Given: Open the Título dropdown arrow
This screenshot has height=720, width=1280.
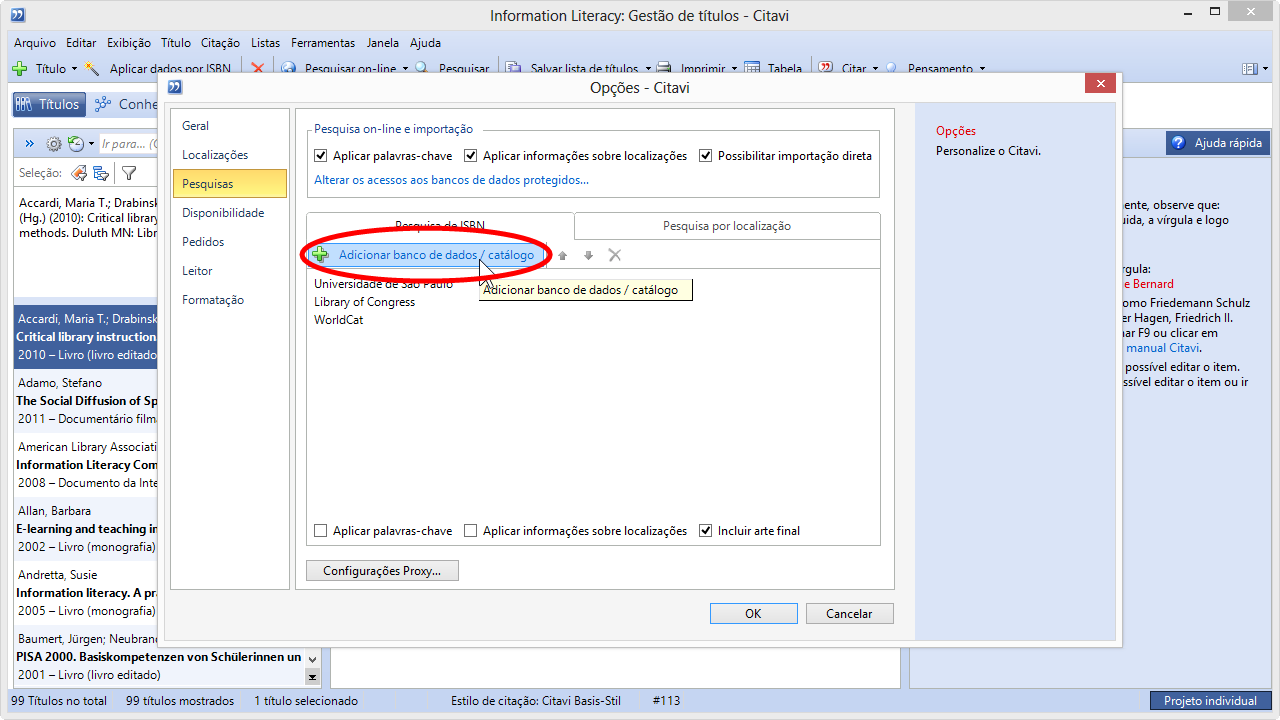Looking at the screenshot, I should pos(74,69).
